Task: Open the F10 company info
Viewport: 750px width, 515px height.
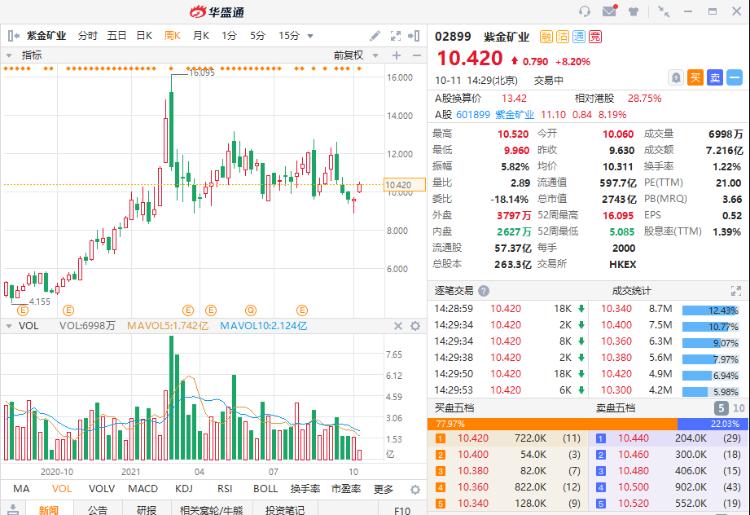Action: click(402, 510)
